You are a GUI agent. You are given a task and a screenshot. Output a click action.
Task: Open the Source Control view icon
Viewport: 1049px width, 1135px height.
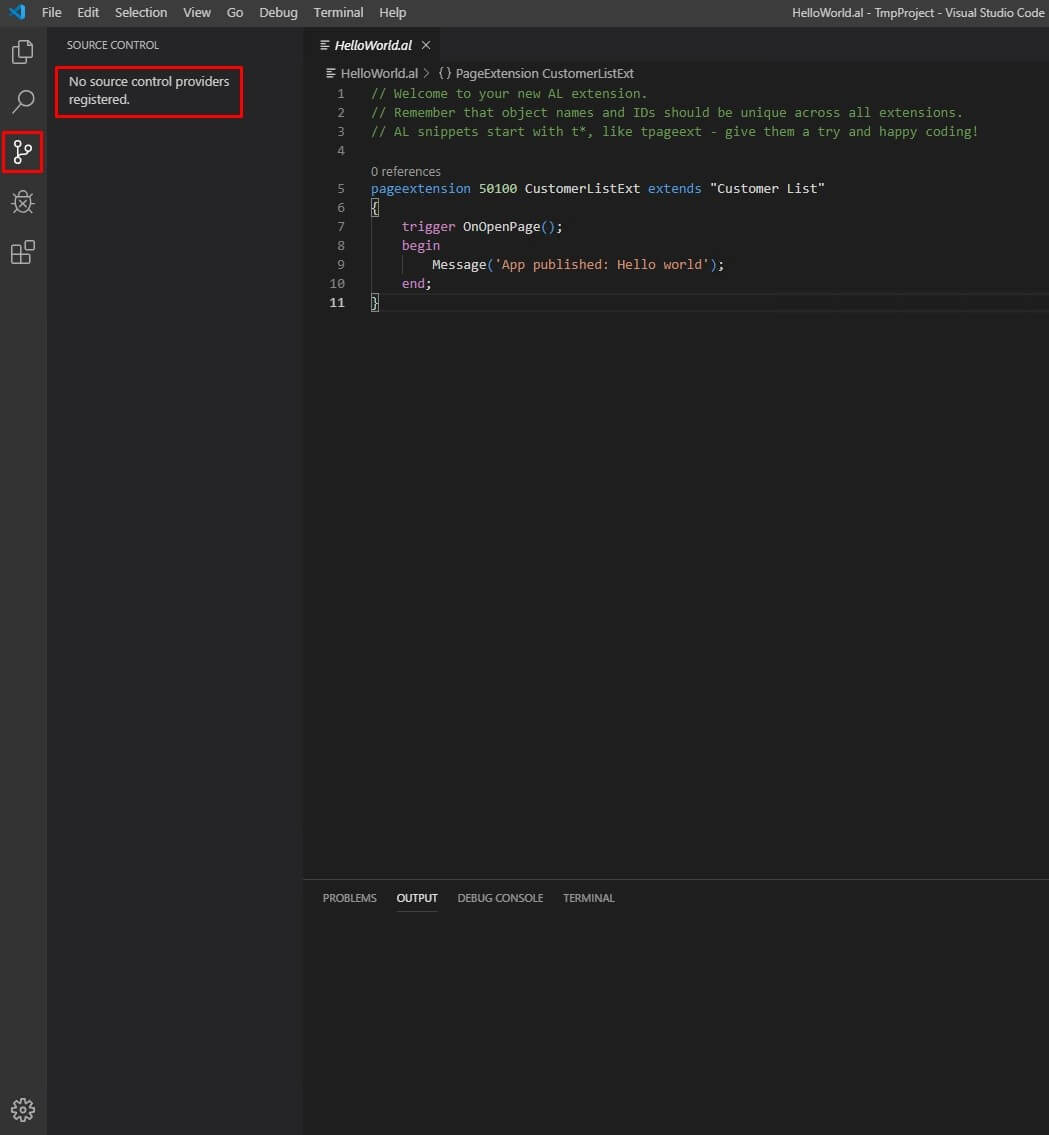pyautogui.click(x=22, y=152)
